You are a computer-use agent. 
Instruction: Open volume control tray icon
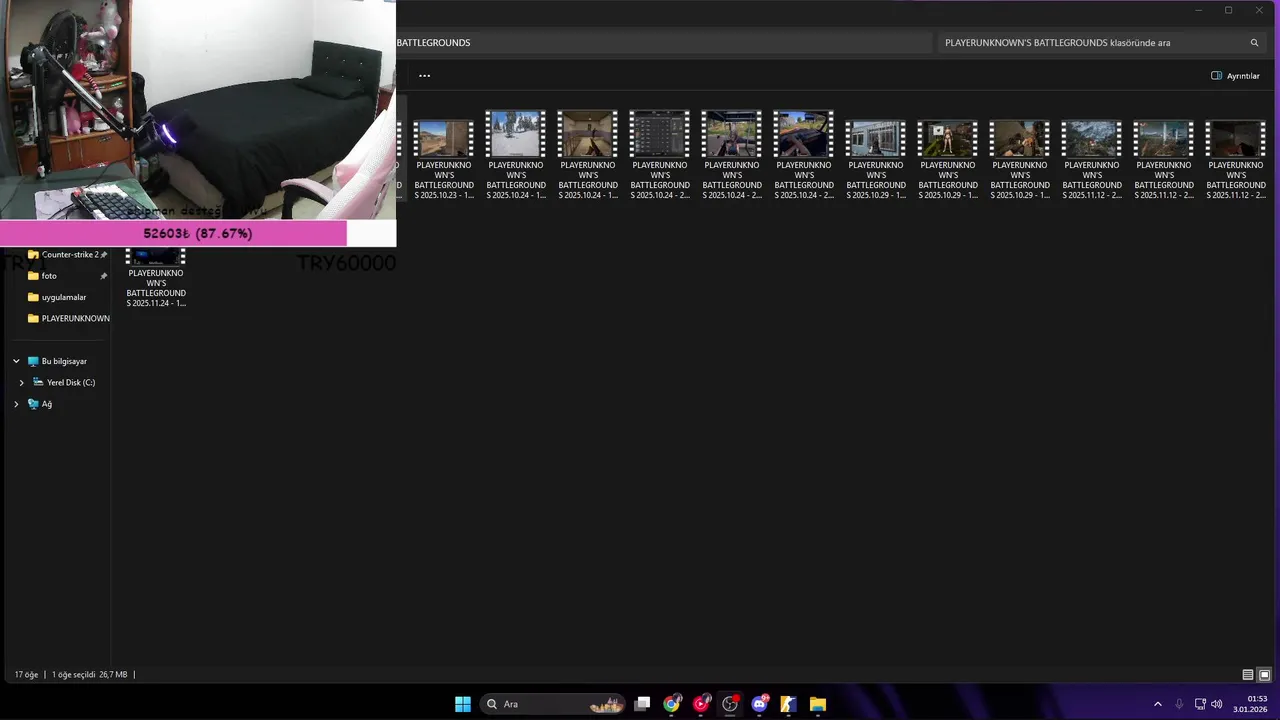point(1217,704)
